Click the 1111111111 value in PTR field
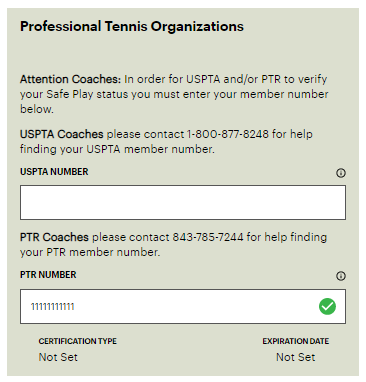 53,307
